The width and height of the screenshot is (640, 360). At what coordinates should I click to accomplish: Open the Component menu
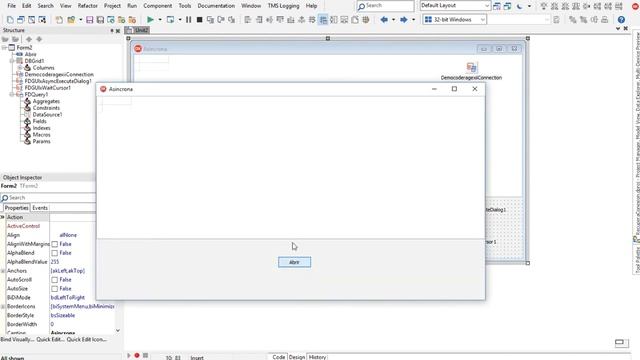pos(158,6)
